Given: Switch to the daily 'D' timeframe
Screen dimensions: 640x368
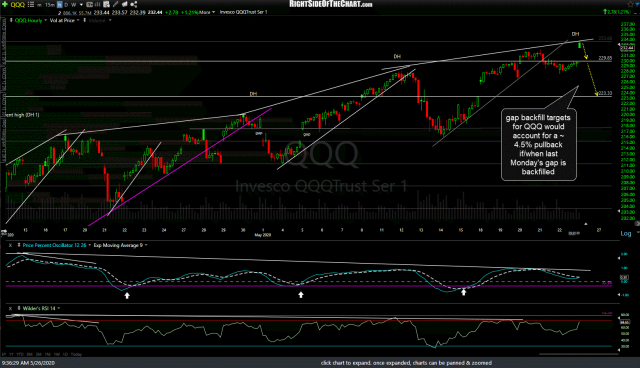Looking at the screenshot, I should (66, 5).
